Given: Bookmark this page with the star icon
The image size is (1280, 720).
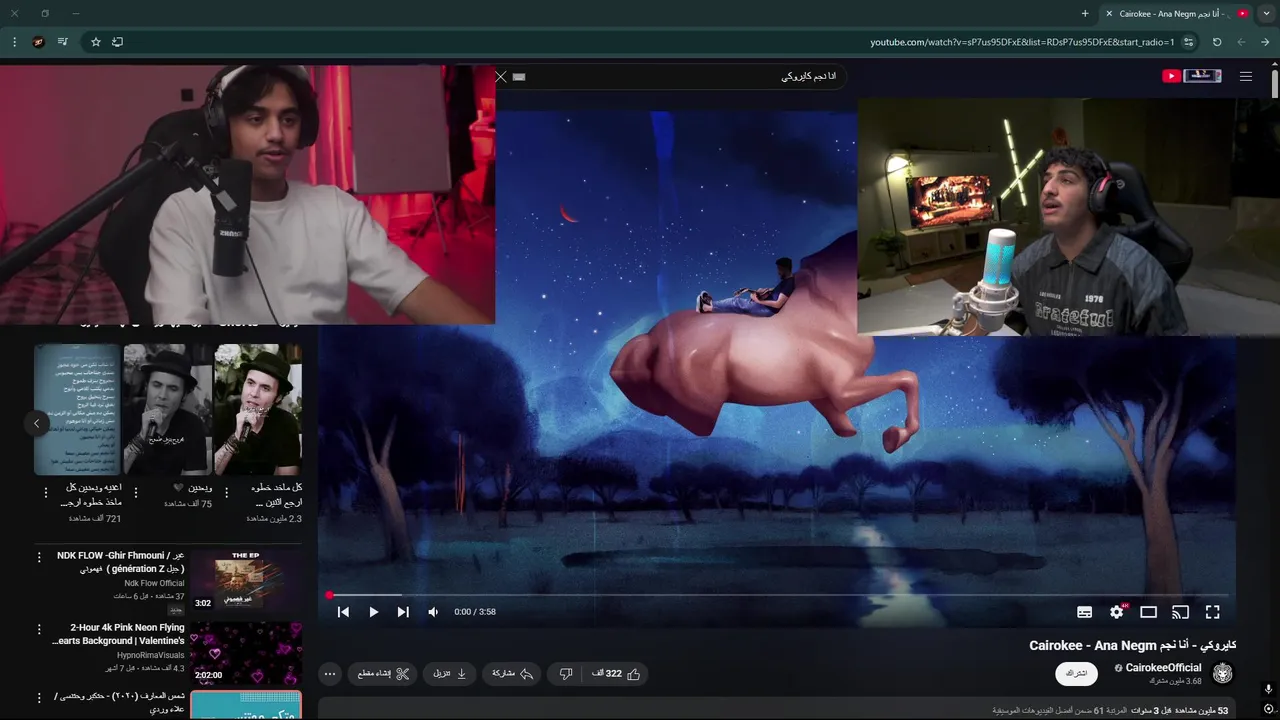Looking at the screenshot, I should coord(96,42).
